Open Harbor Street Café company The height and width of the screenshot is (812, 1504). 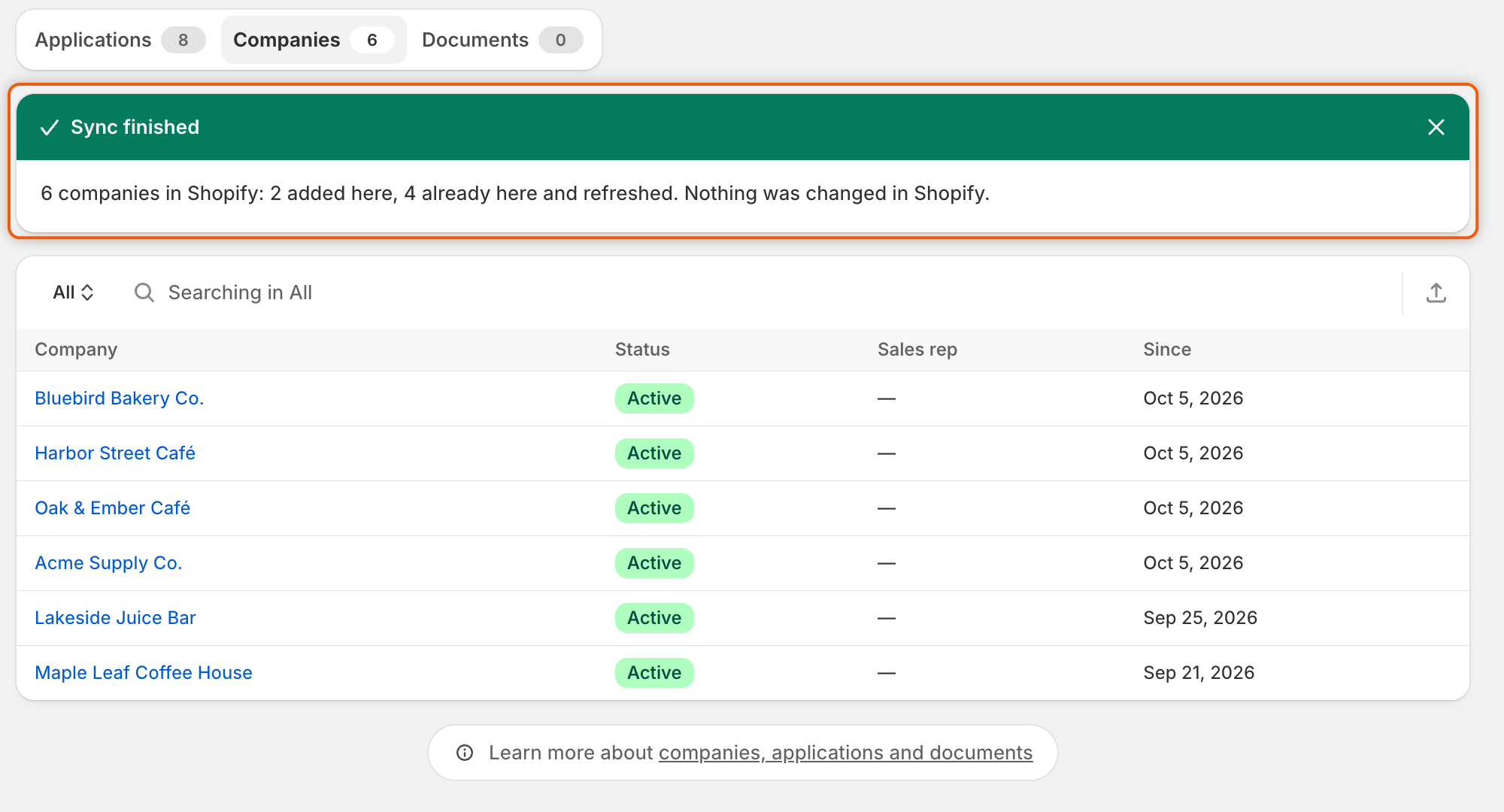tap(115, 453)
